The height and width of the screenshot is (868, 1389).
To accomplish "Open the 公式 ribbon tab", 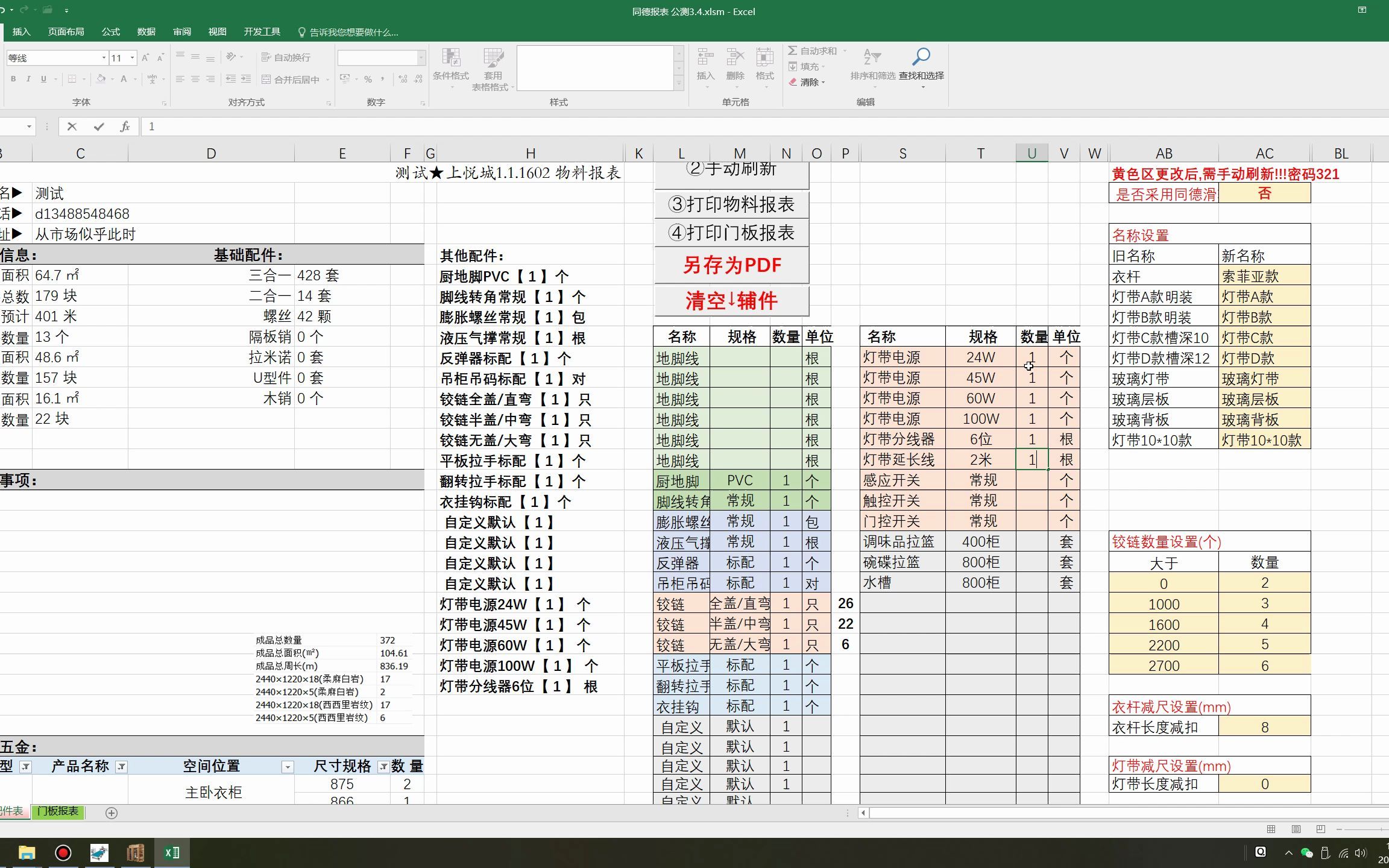I will click(x=110, y=31).
